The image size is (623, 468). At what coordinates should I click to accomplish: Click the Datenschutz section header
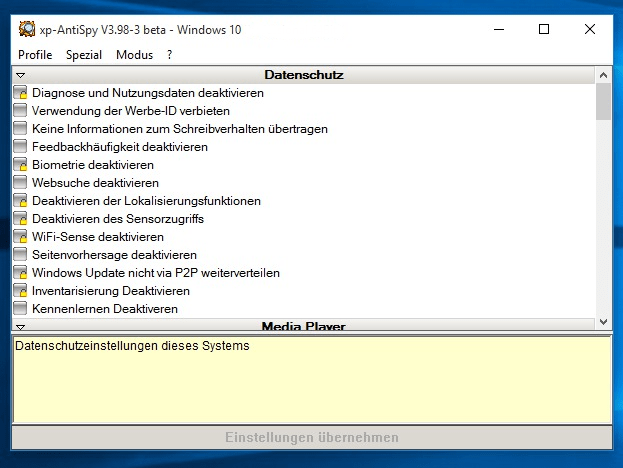tap(304, 75)
